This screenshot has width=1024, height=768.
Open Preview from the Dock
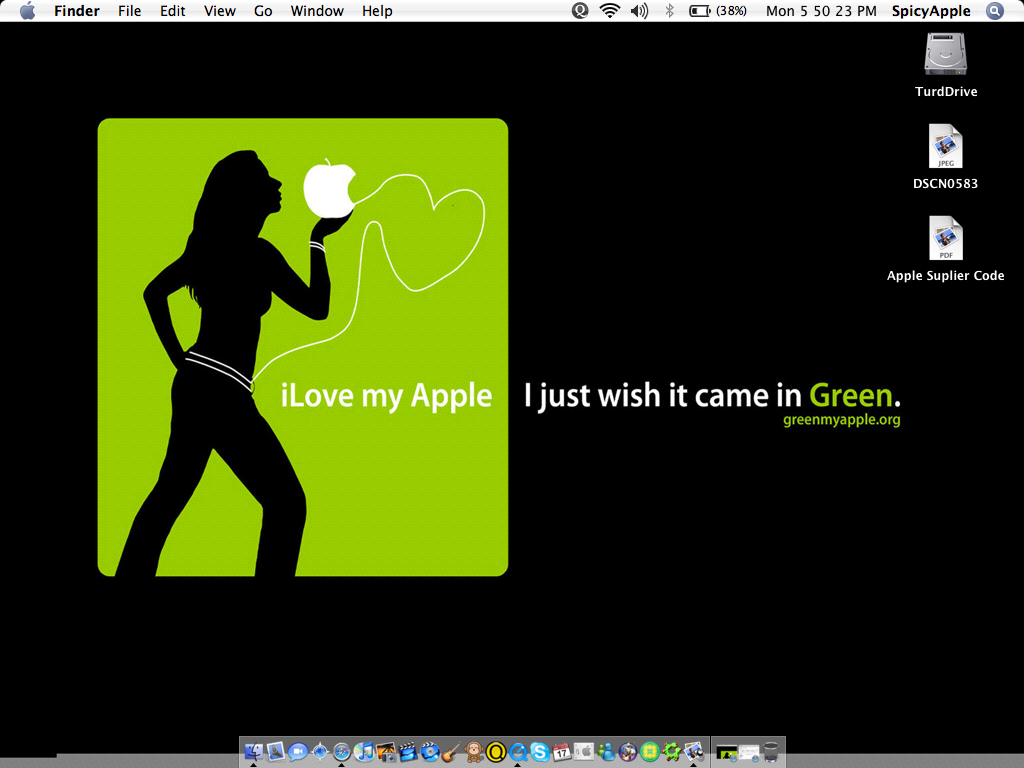pos(694,752)
